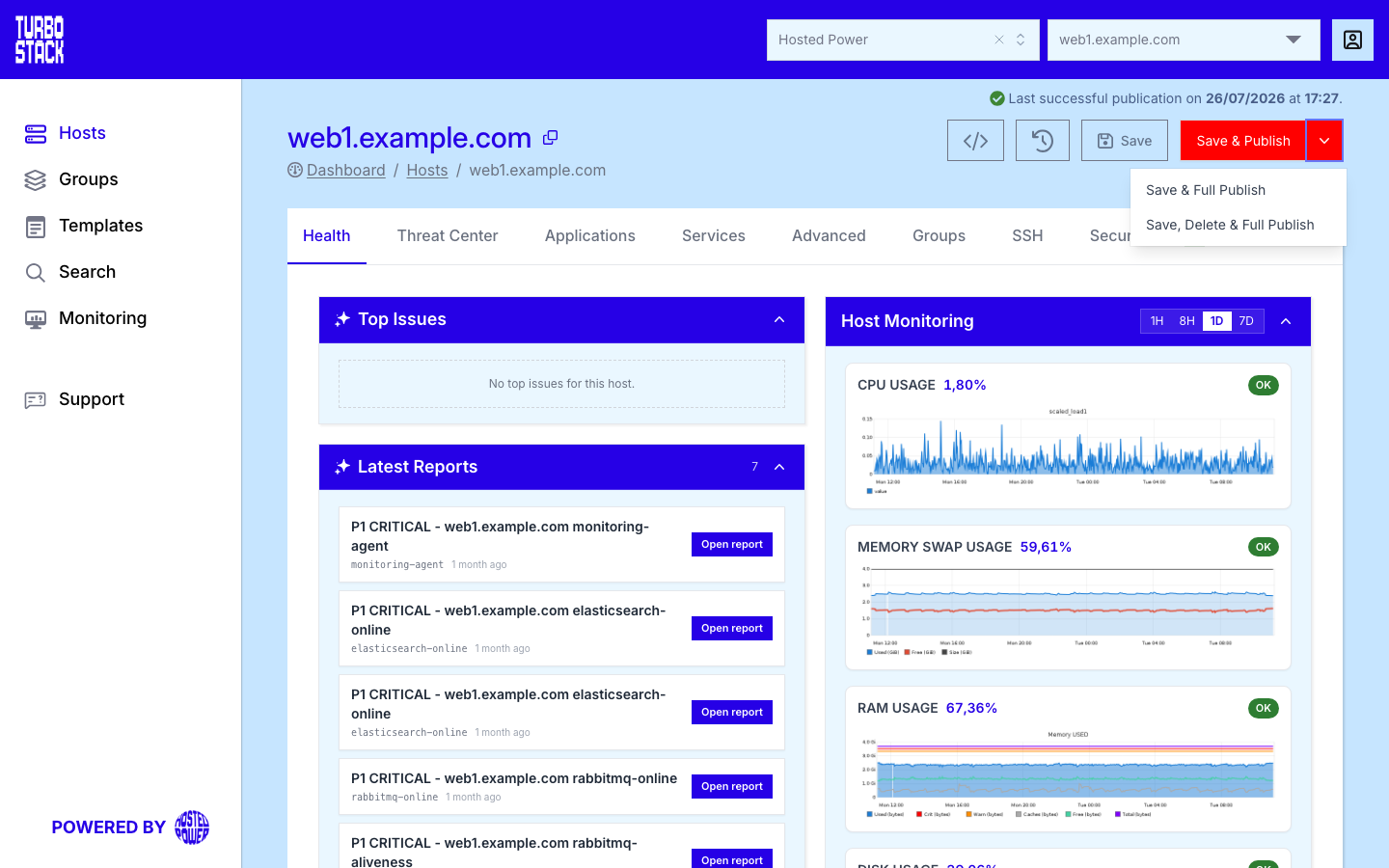Open Search in sidebar
Viewport: 1389px width, 868px height.
[x=69, y=272]
